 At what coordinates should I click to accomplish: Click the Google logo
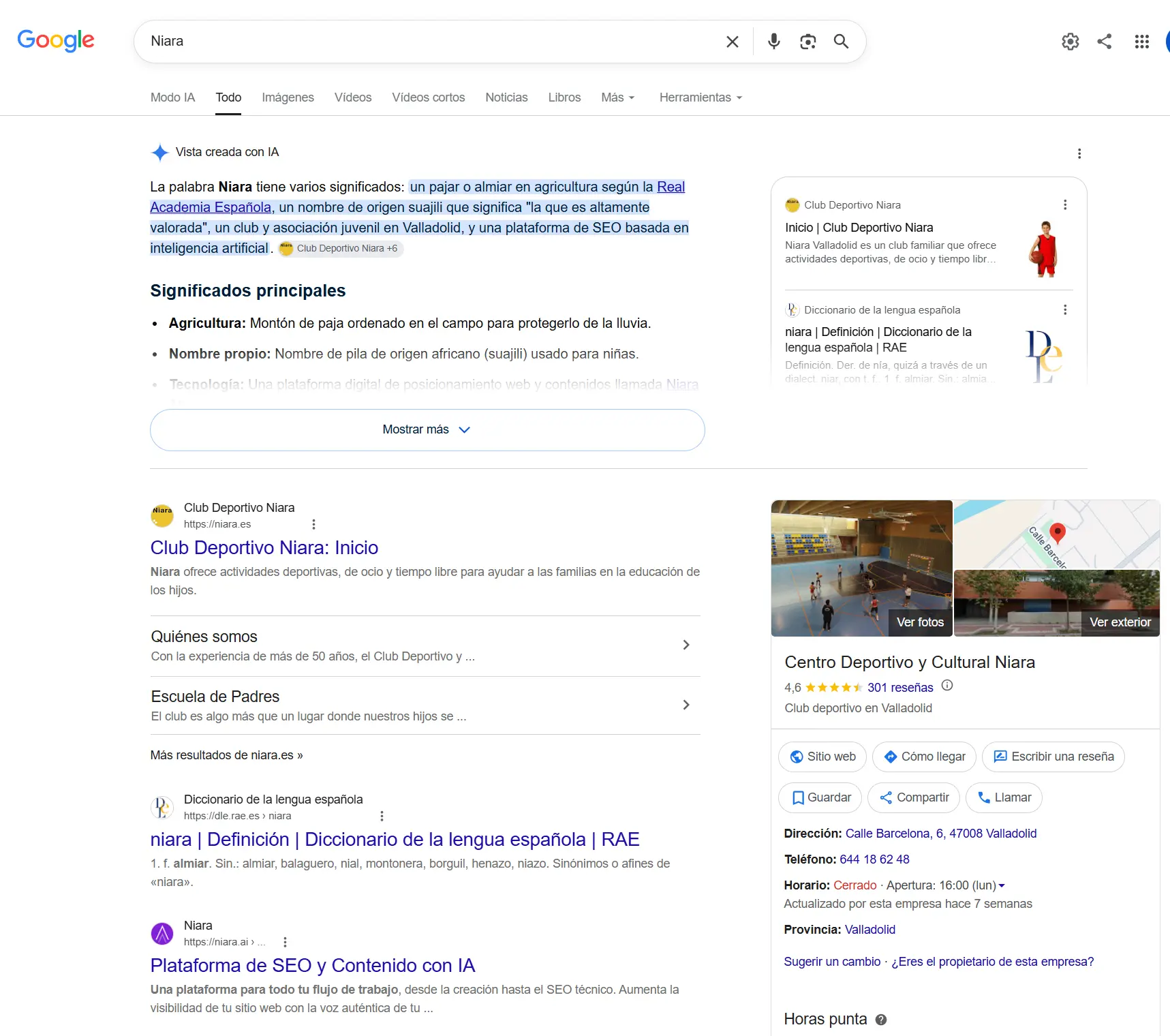pos(56,40)
